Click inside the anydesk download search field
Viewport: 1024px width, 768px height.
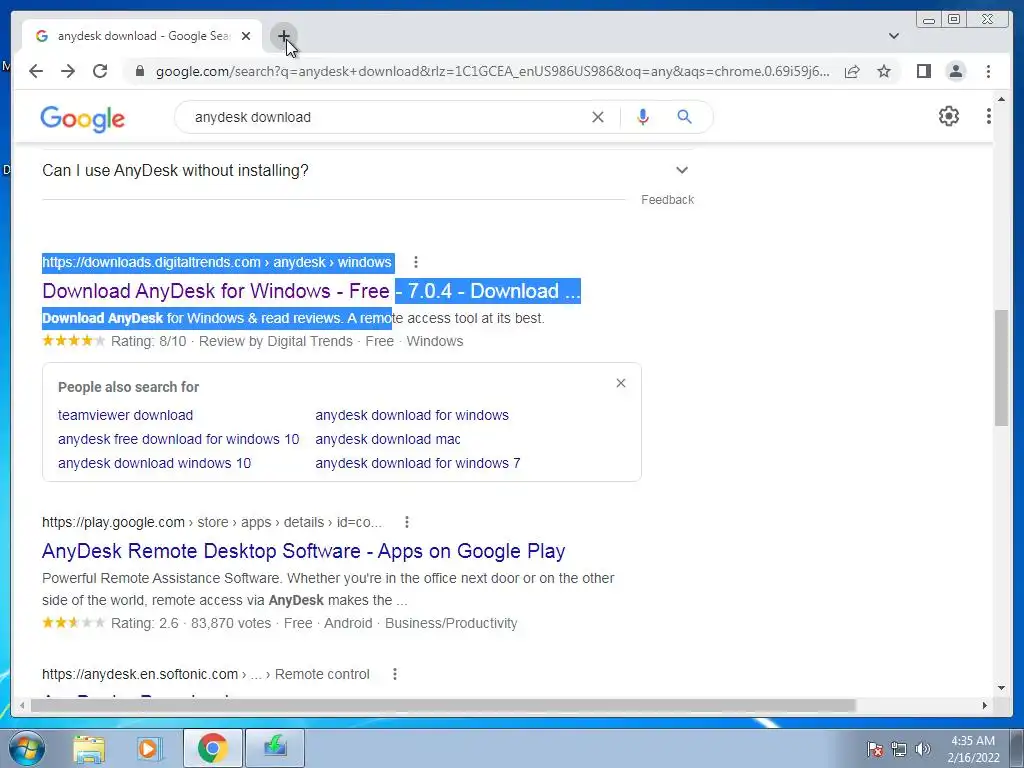[x=385, y=117]
